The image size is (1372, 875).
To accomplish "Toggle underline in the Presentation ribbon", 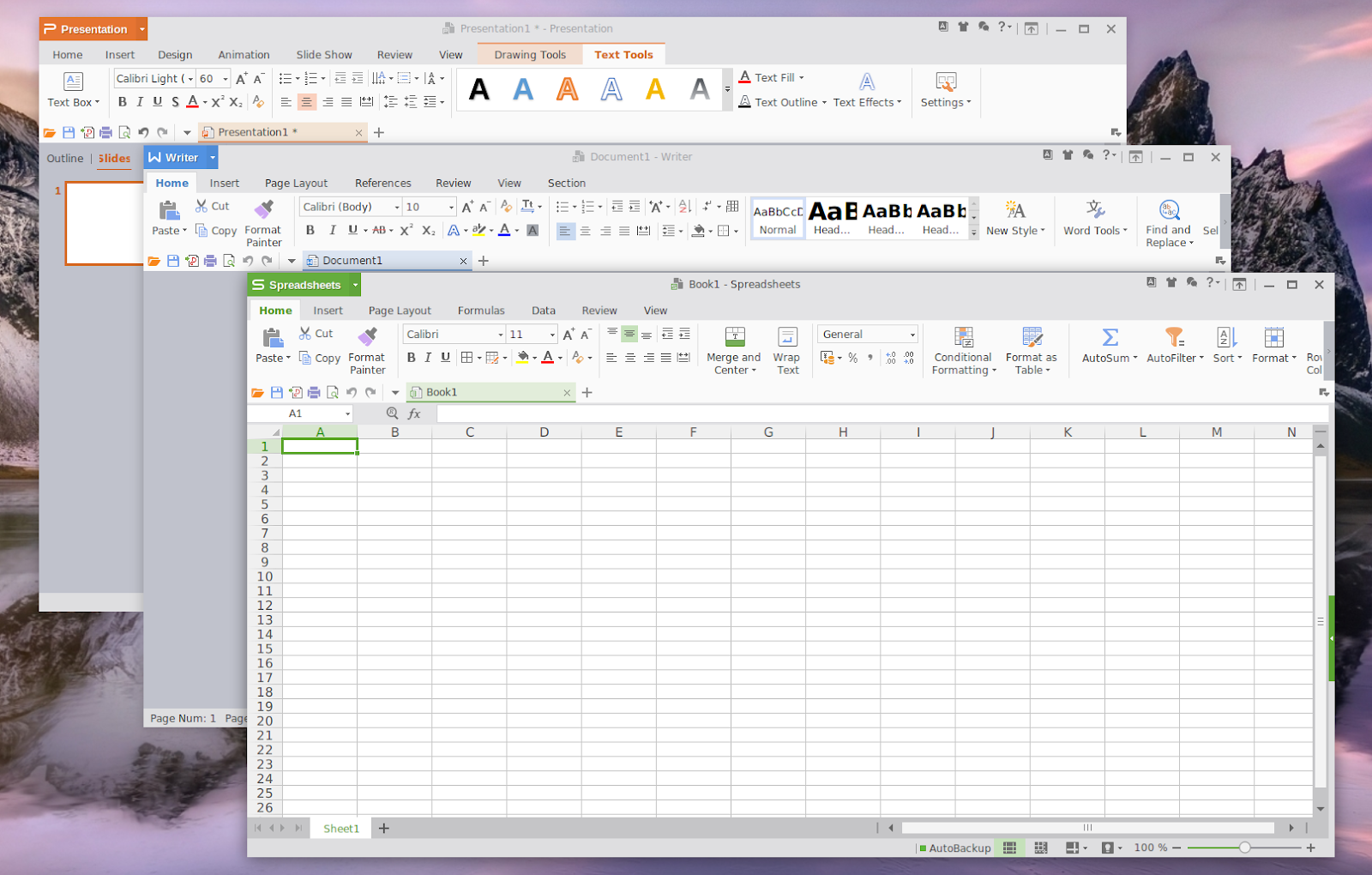I will click(157, 102).
